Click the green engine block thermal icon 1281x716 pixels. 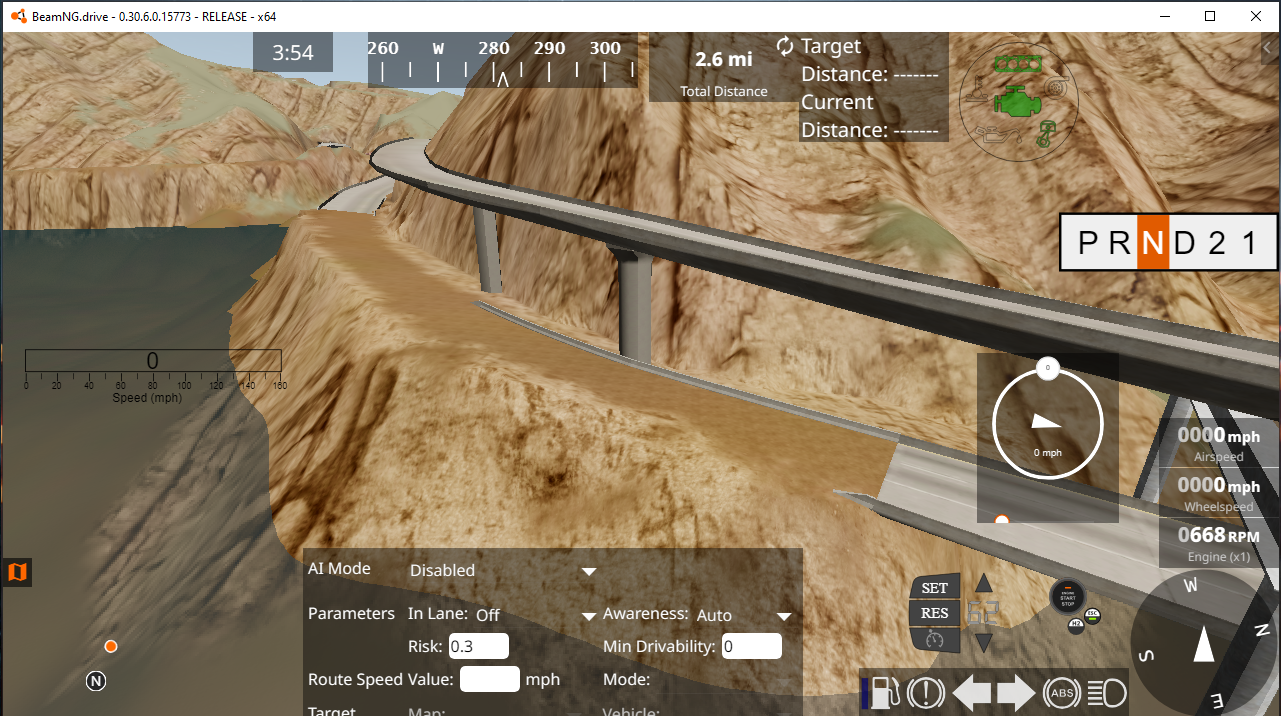[x=1018, y=102]
